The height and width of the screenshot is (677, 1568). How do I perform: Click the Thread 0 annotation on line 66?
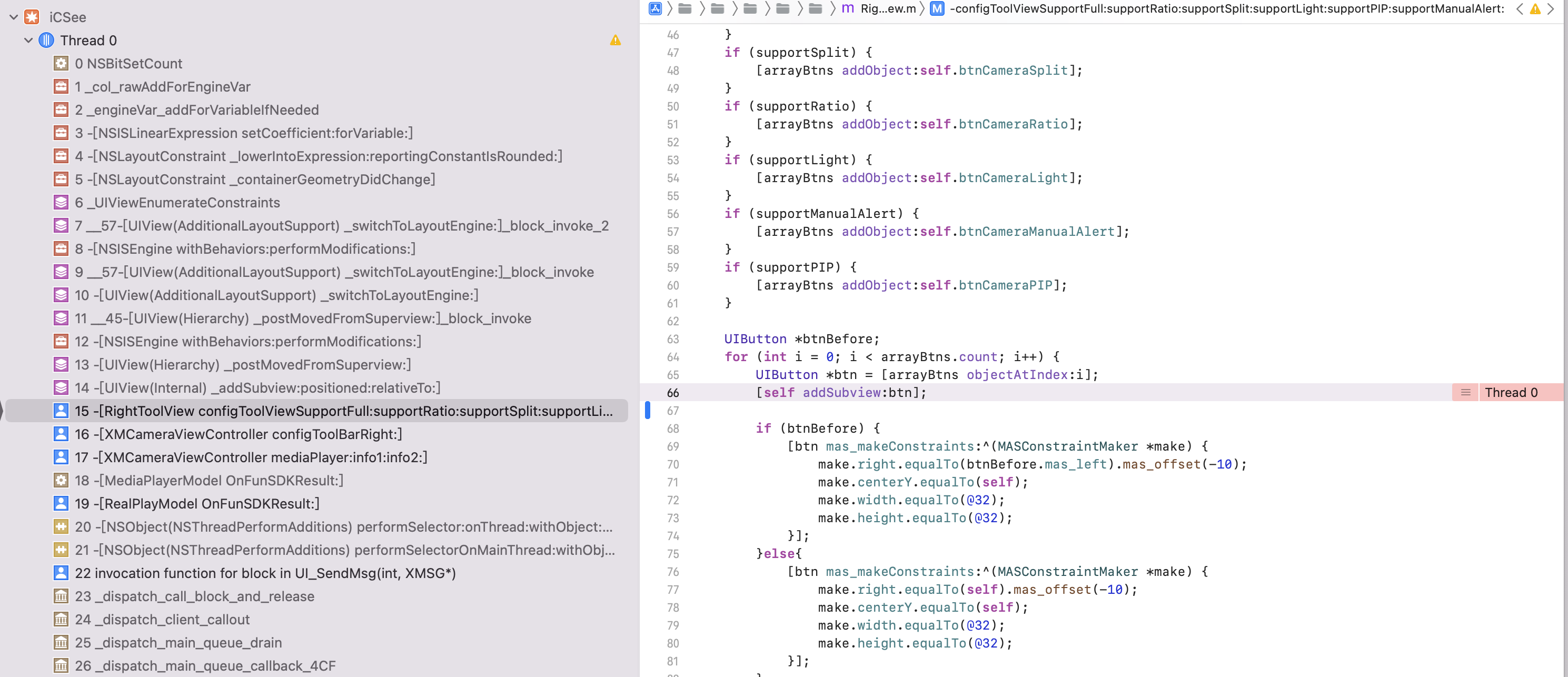coord(1511,393)
